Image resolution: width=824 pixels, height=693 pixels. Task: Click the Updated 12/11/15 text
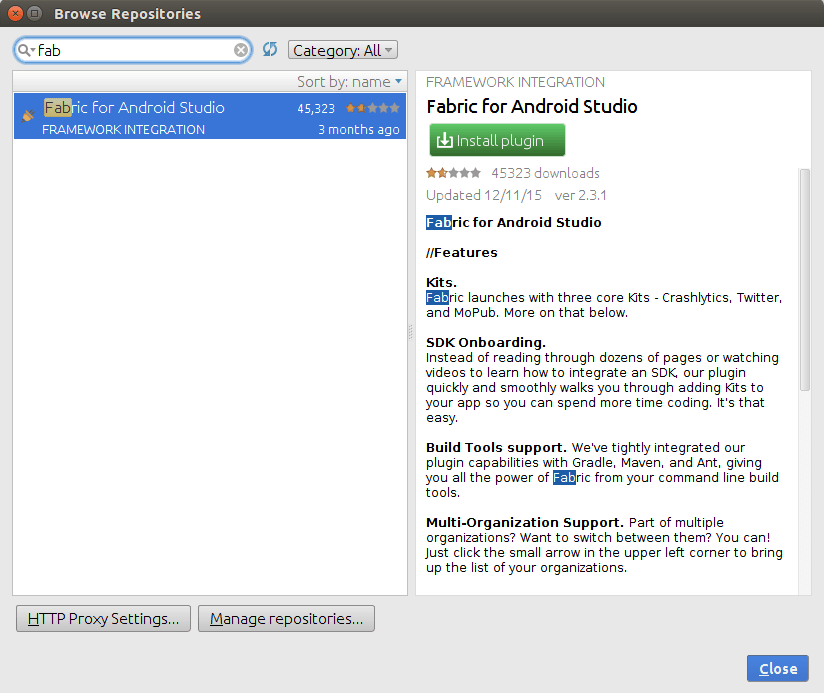point(484,195)
